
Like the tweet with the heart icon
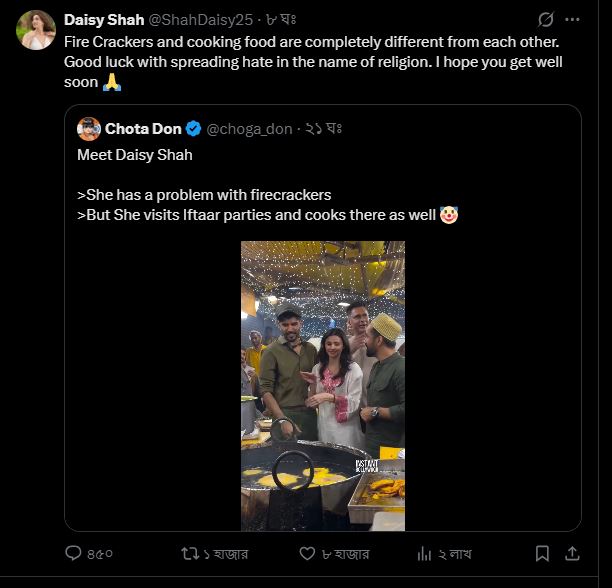point(308,553)
